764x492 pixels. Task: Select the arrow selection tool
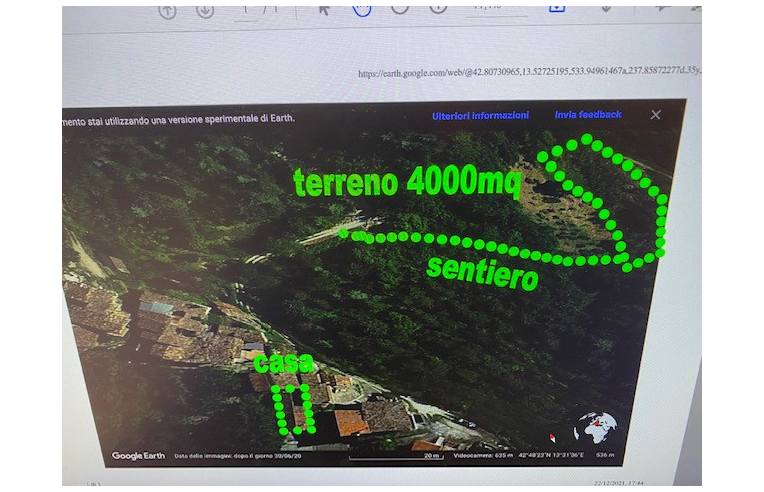click(x=324, y=10)
